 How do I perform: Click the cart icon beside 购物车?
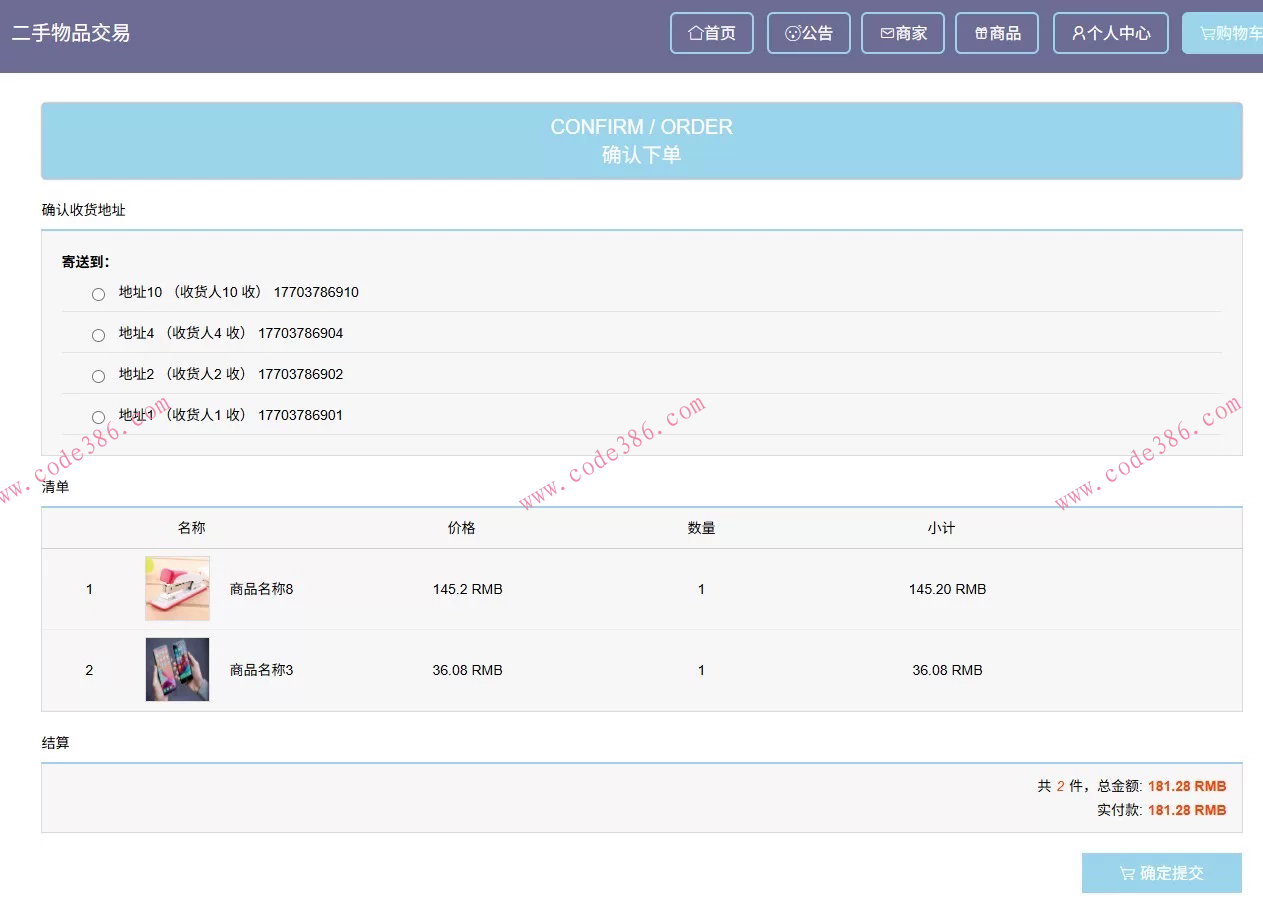pos(1207,33)
